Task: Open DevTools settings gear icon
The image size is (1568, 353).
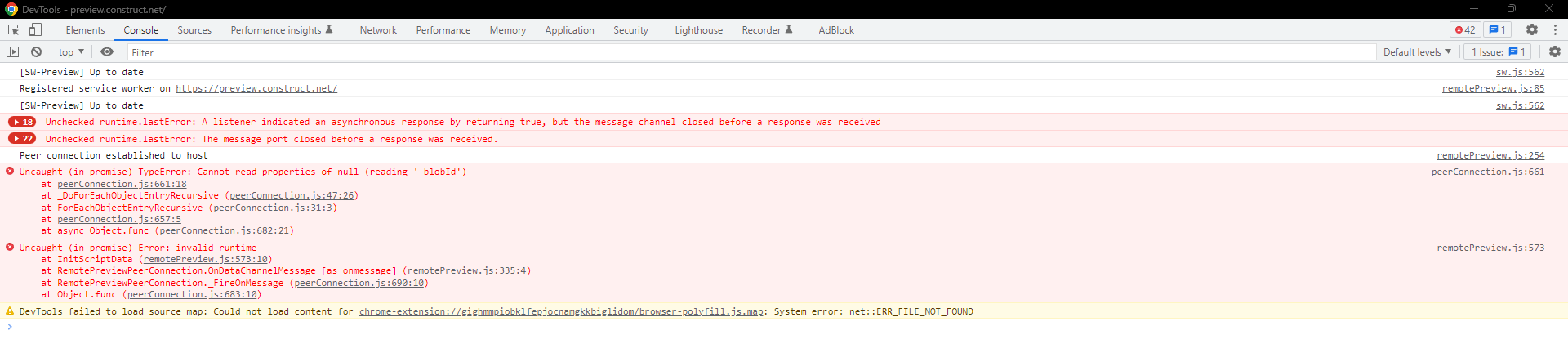Action: [x=1532, y=29]
